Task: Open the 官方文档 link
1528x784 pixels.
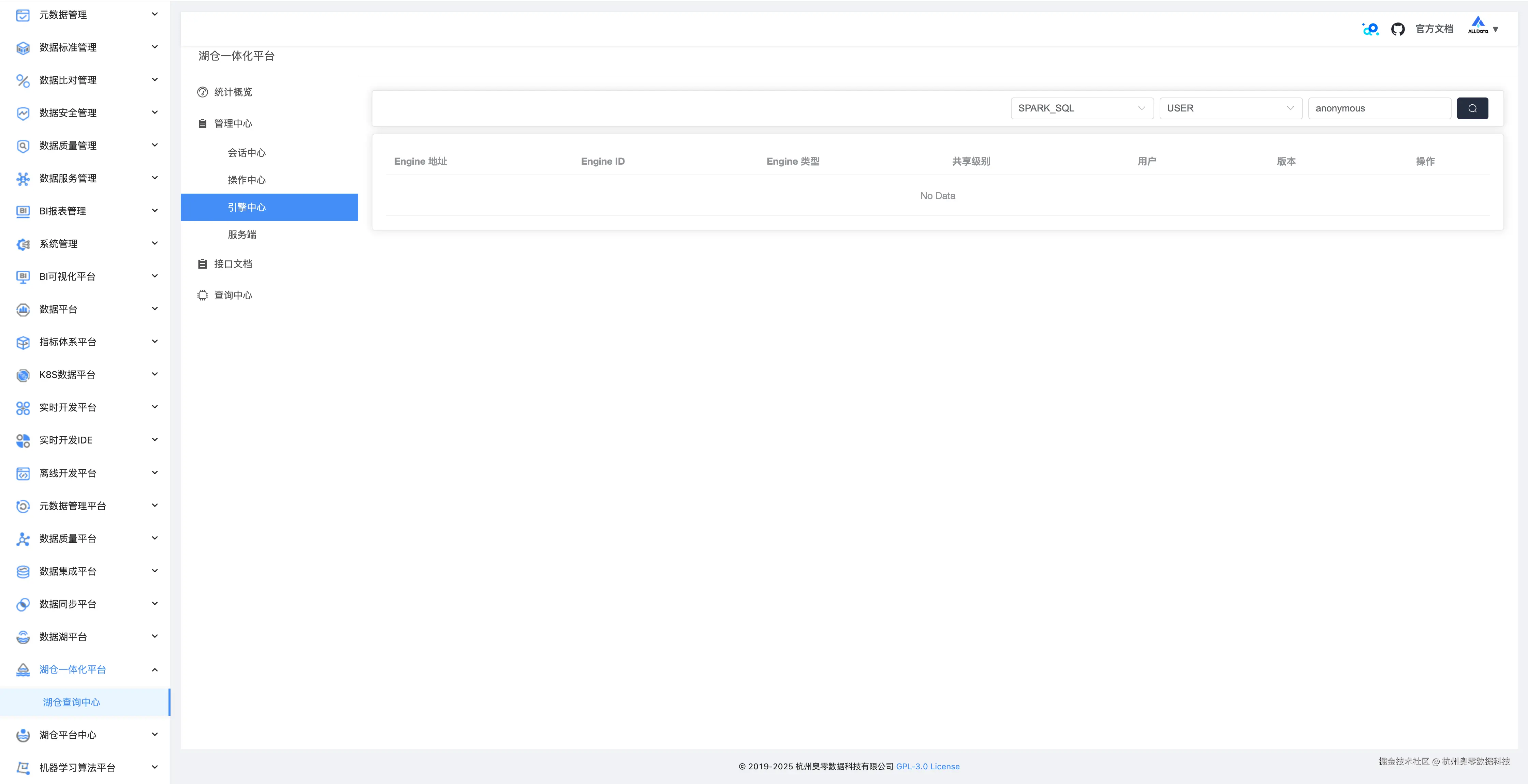Action: click(x=1434, y=29)
